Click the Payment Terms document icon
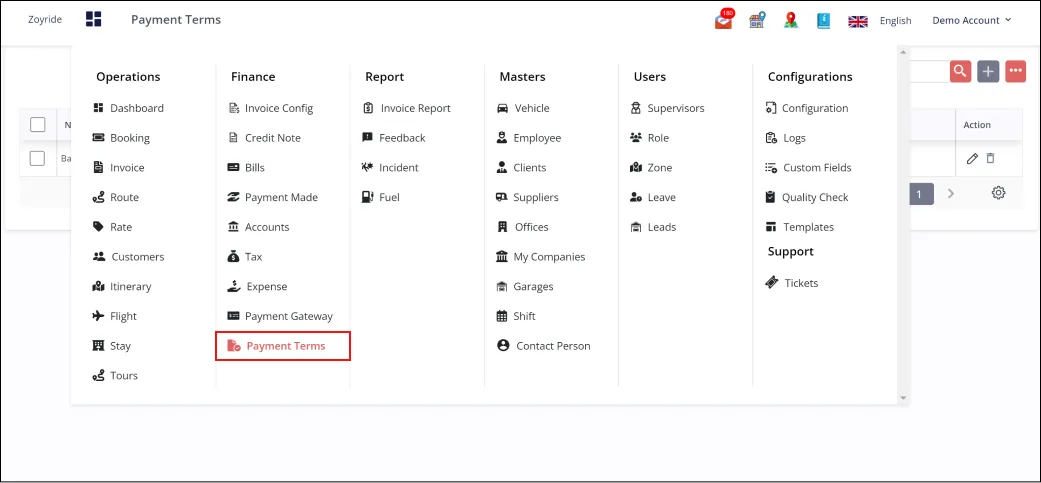The width and height of the screenshot is (1041, 483). 234,346
